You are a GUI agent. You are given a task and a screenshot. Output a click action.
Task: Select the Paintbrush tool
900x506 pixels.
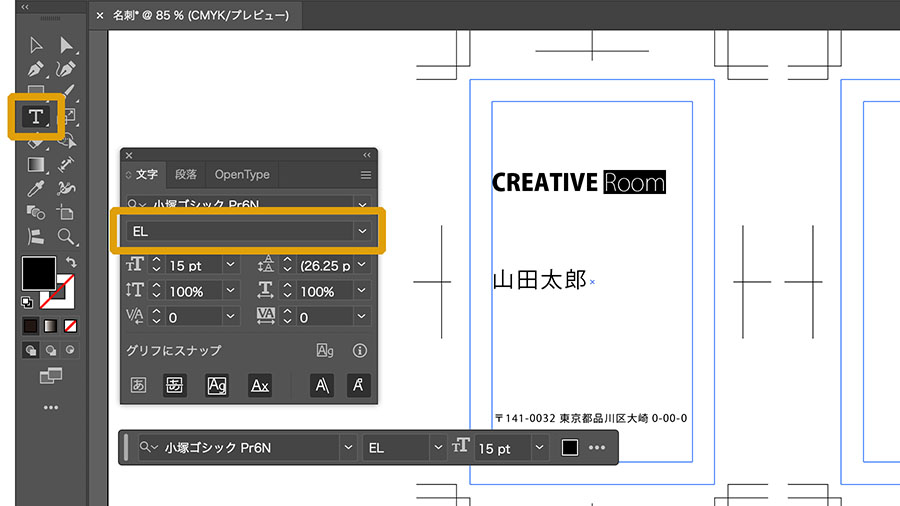pos(68,90)
